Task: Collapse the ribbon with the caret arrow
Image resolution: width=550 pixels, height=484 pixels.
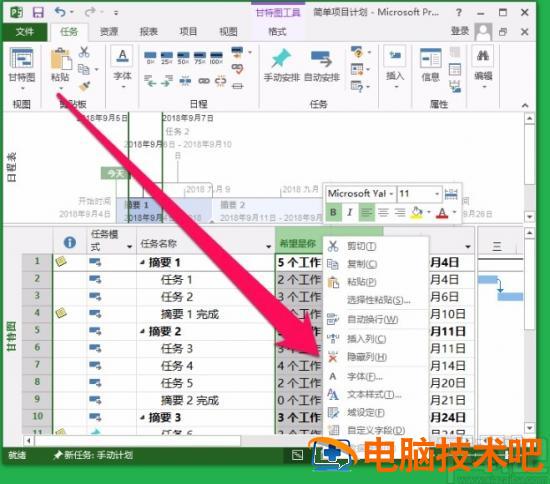Action: click(x=525, y=105)
